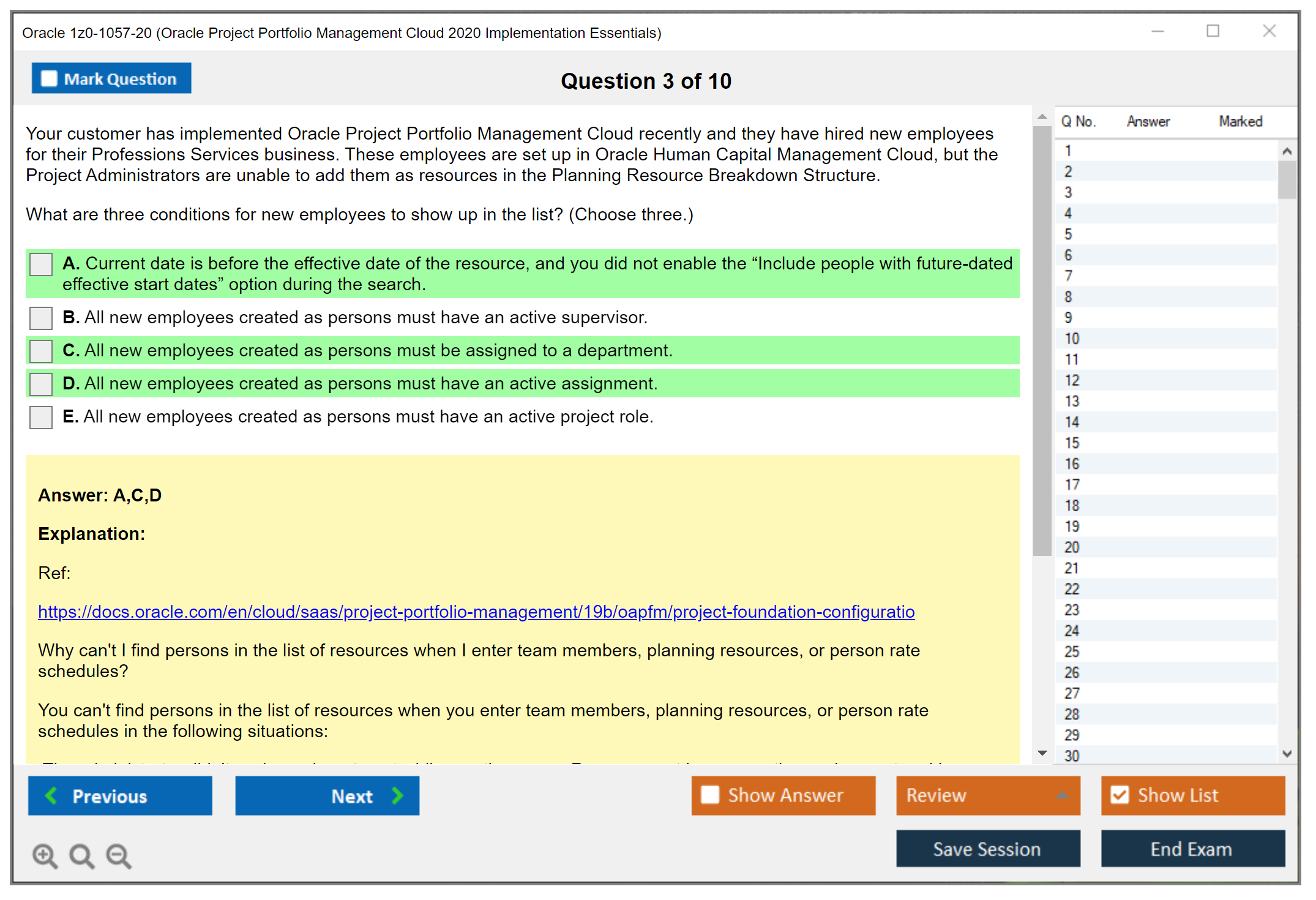This screenshot has width=1316, height=900.
Task: Click the reset zoom magnifier icon
Action: [x=81, y=855]
